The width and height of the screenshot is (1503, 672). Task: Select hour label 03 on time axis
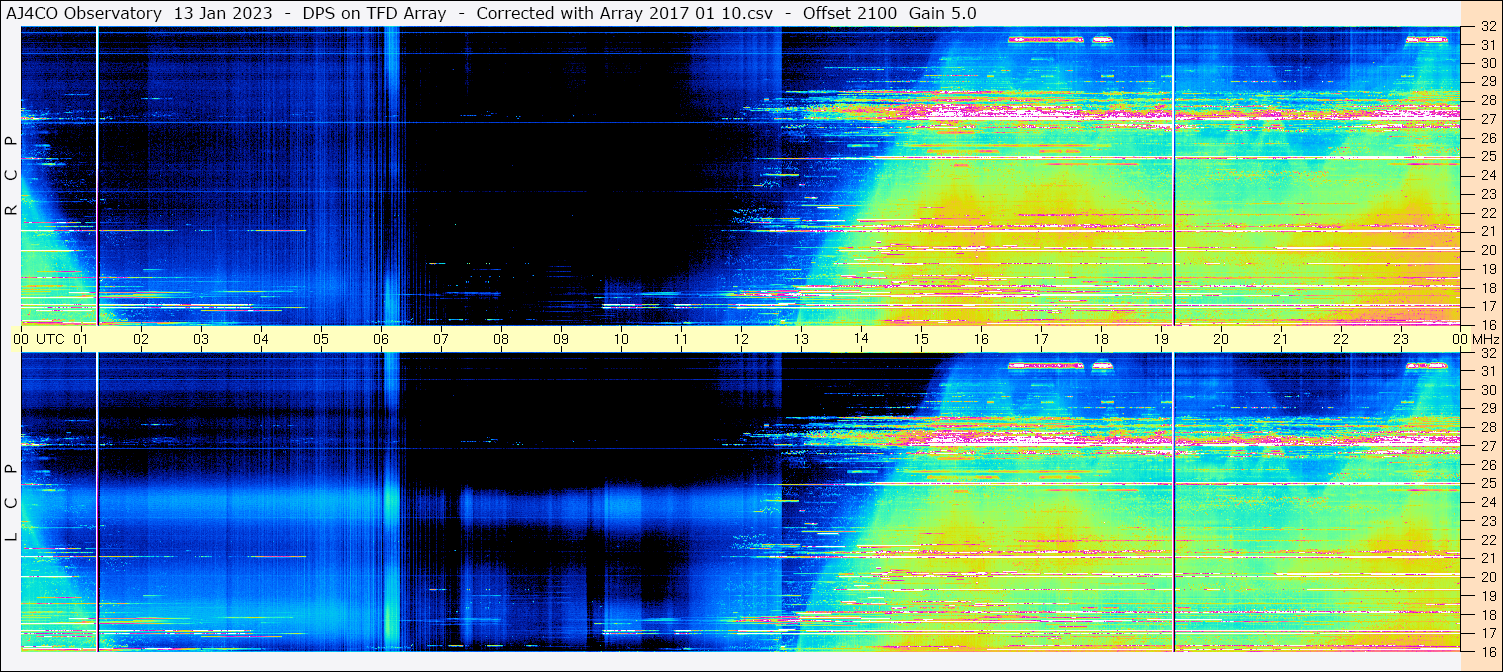pyautogui.click(x=201, y=339)
